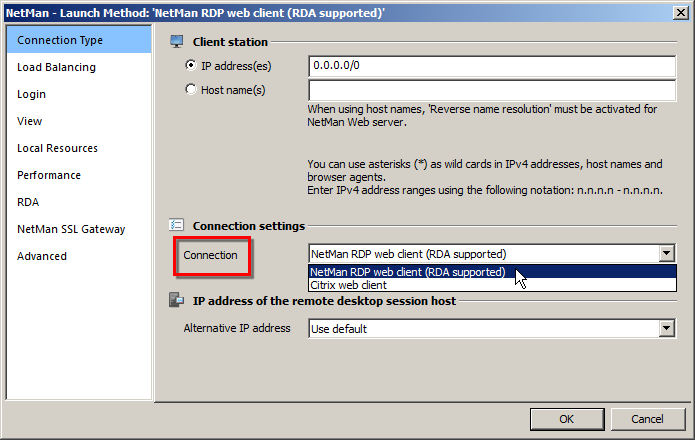Go to the View settings page

30,121
